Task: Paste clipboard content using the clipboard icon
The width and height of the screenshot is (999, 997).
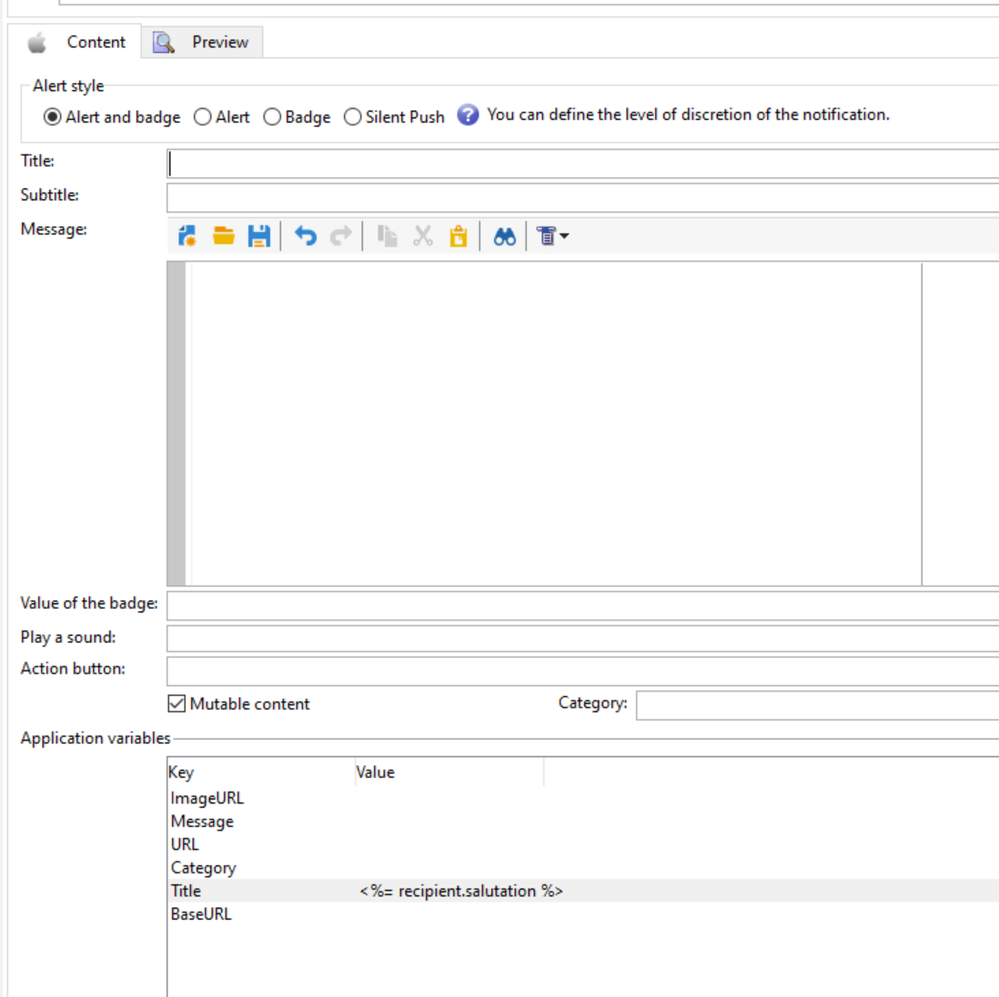Action: coord(458,236)
